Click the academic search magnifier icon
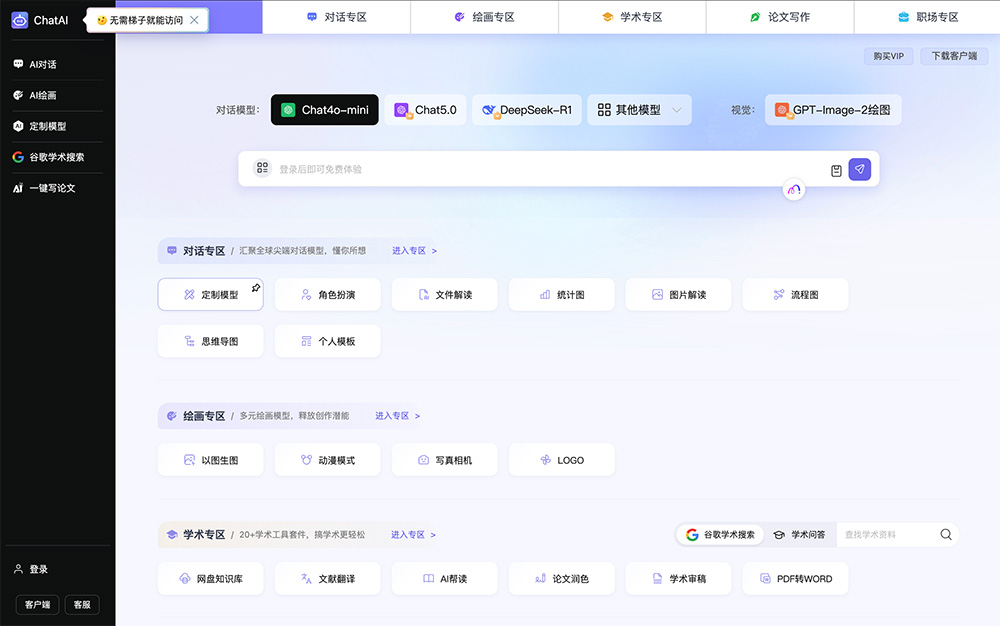The image size is (1000, 626). (946, 535)
